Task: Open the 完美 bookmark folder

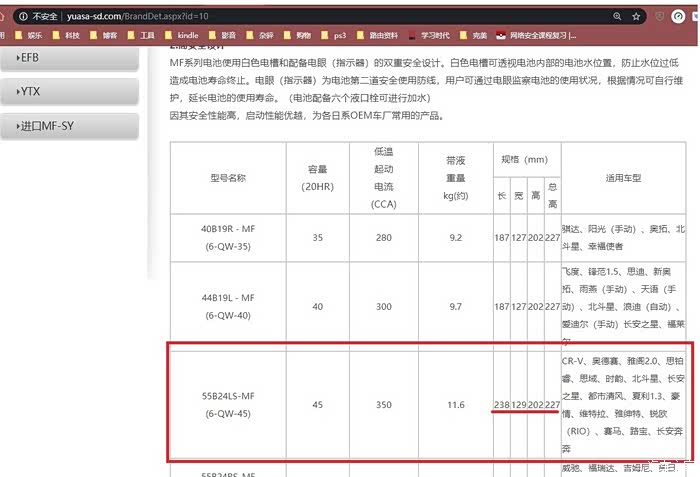Action: (x=474, y=35)
